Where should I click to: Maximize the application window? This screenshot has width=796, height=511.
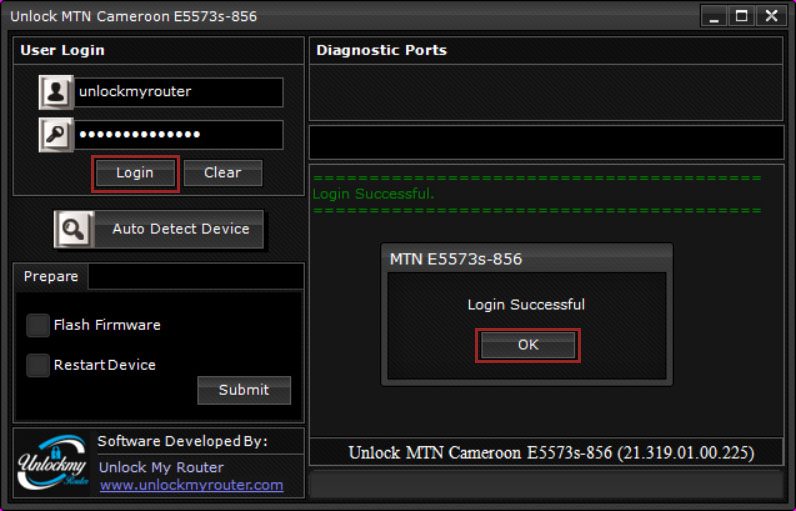click(x=742, y=16)
